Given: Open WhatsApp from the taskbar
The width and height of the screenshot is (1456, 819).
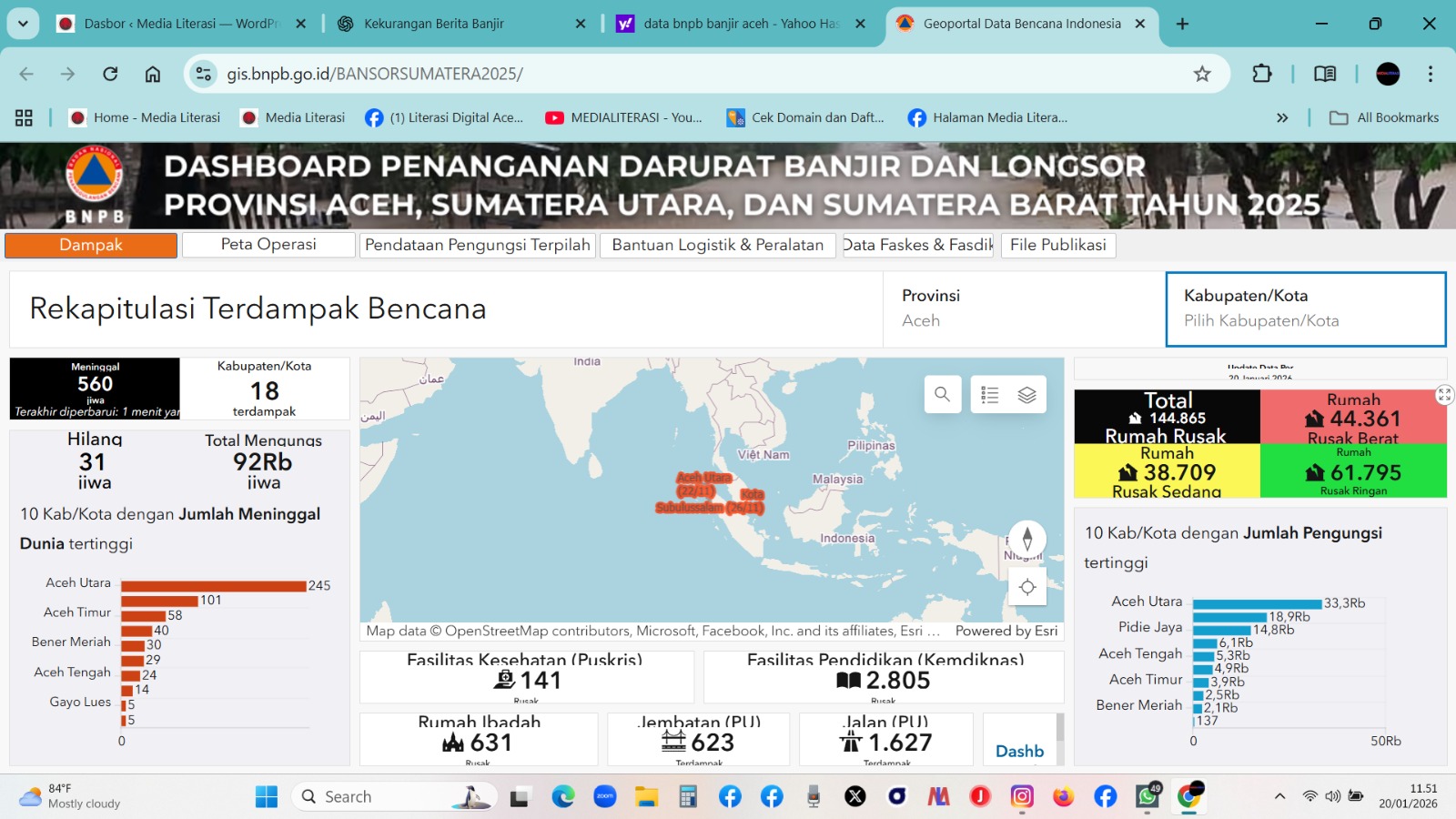Looking at the screenshot, I should (1147, 797).
